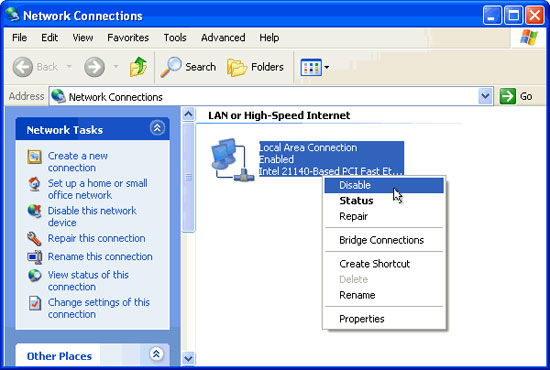Select Bridge Connections in context menu
Image resolution: width=550 pixels, height=370 pixels.
click(384, 240)
